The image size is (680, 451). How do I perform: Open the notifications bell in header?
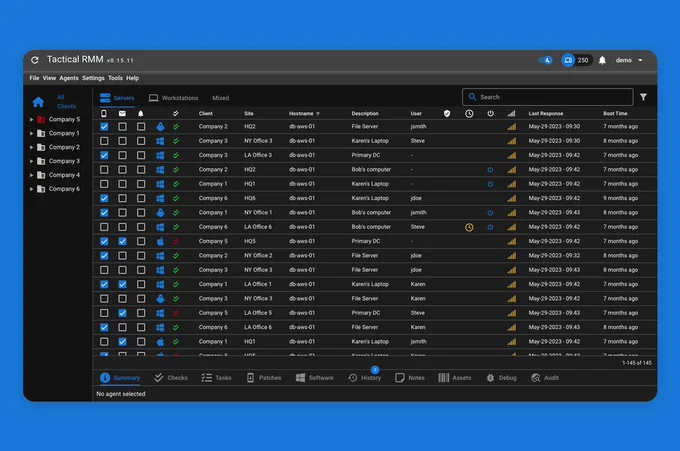click(602, 60)
